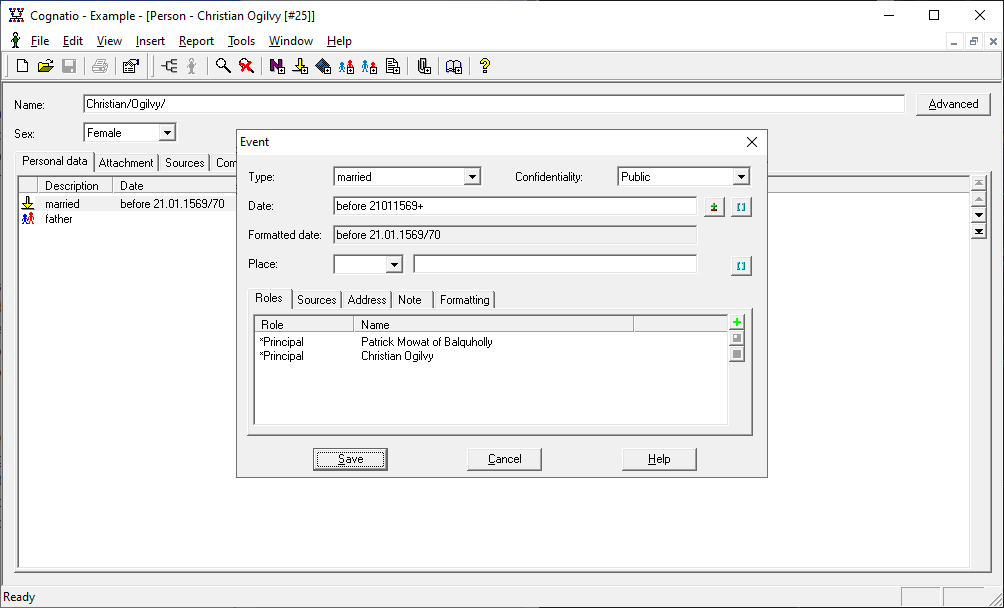The width and height of the screenshot is (1004, 608).
Task: Open the database properties toolbar icon
Action: pos(131,66)
